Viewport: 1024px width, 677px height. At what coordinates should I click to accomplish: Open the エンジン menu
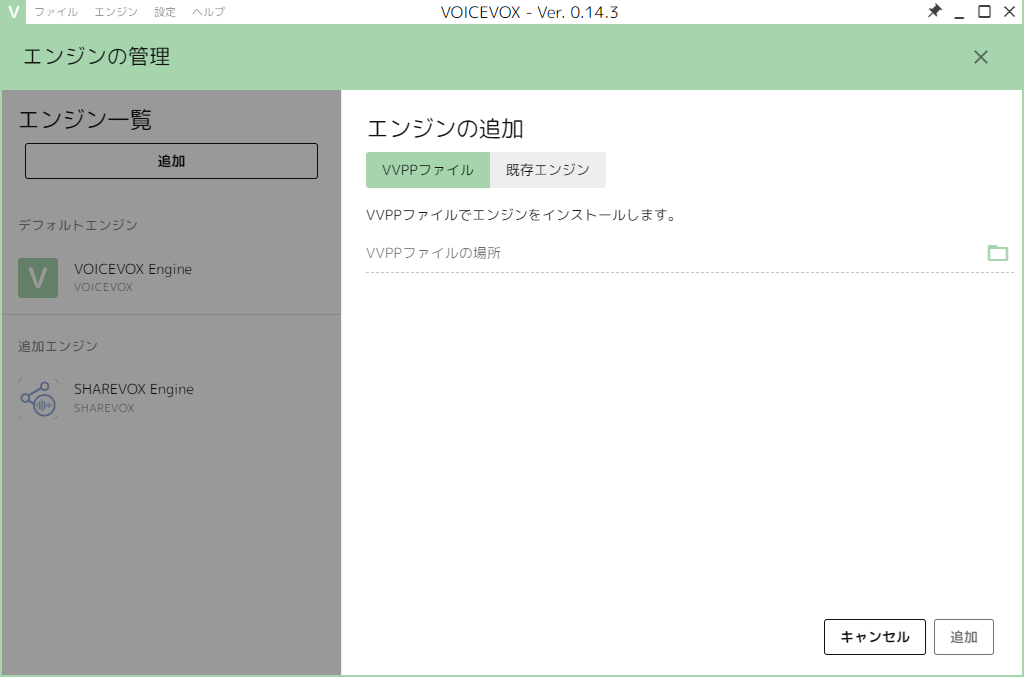point(117,12)
